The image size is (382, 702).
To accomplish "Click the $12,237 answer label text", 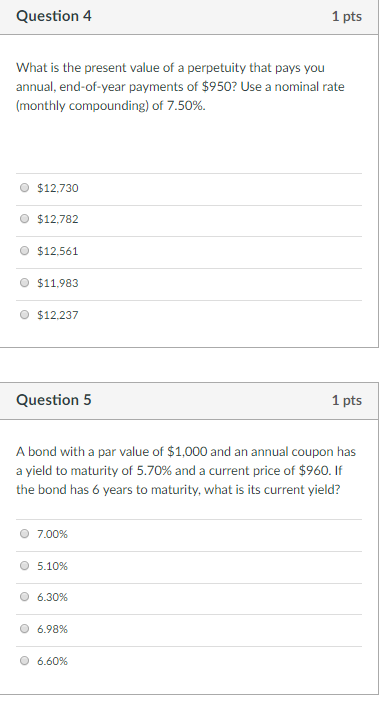I will tap(58, 315).
